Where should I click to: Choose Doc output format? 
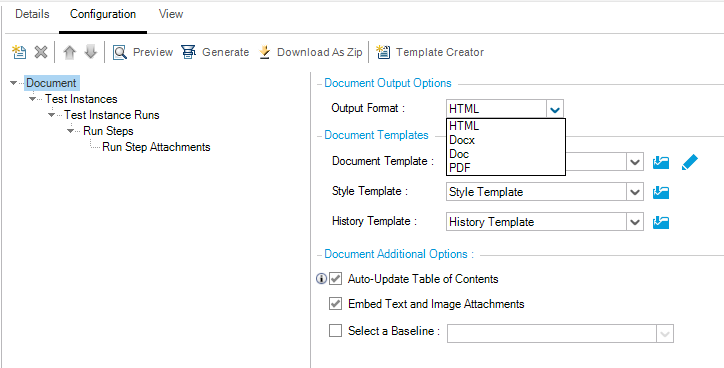506,154
